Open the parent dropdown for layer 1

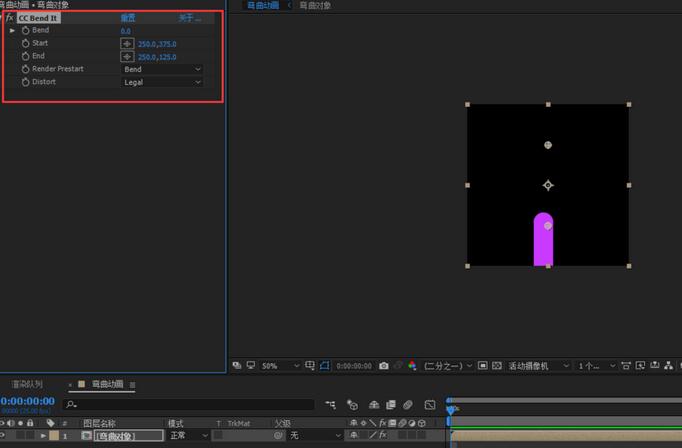point(315,435)
